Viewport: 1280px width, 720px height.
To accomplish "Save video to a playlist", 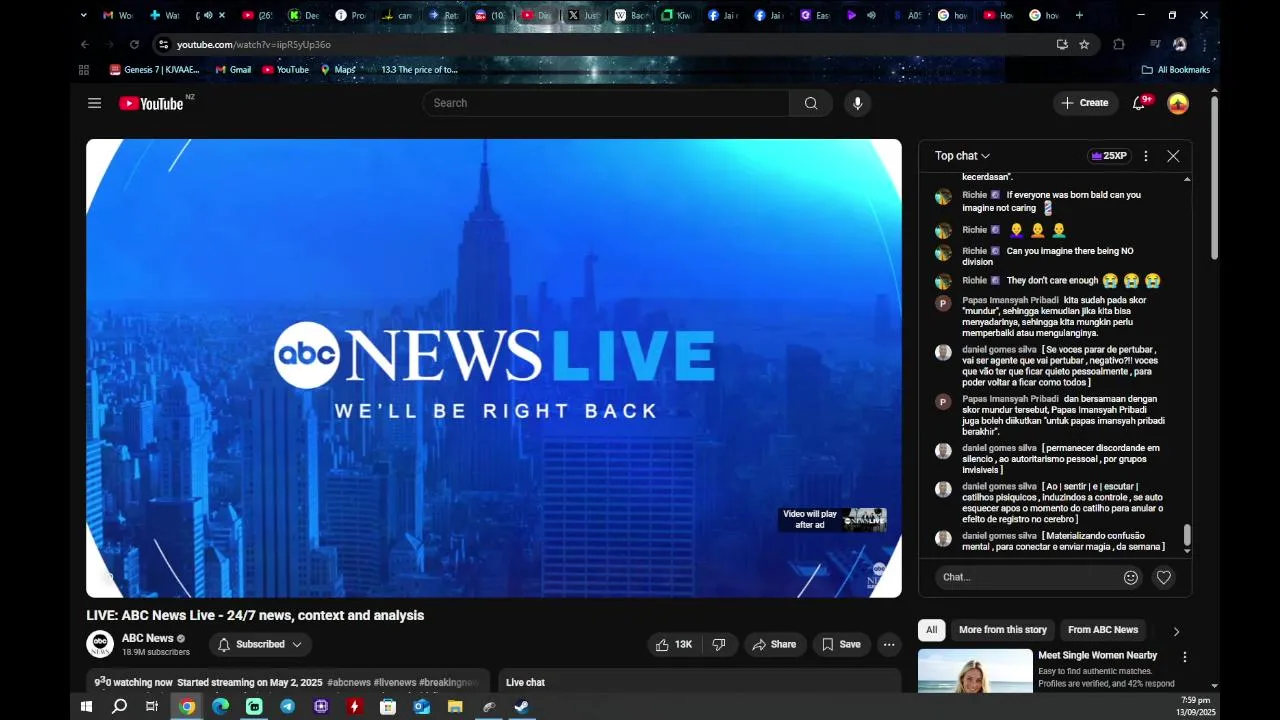I will [x=841, y=645].
